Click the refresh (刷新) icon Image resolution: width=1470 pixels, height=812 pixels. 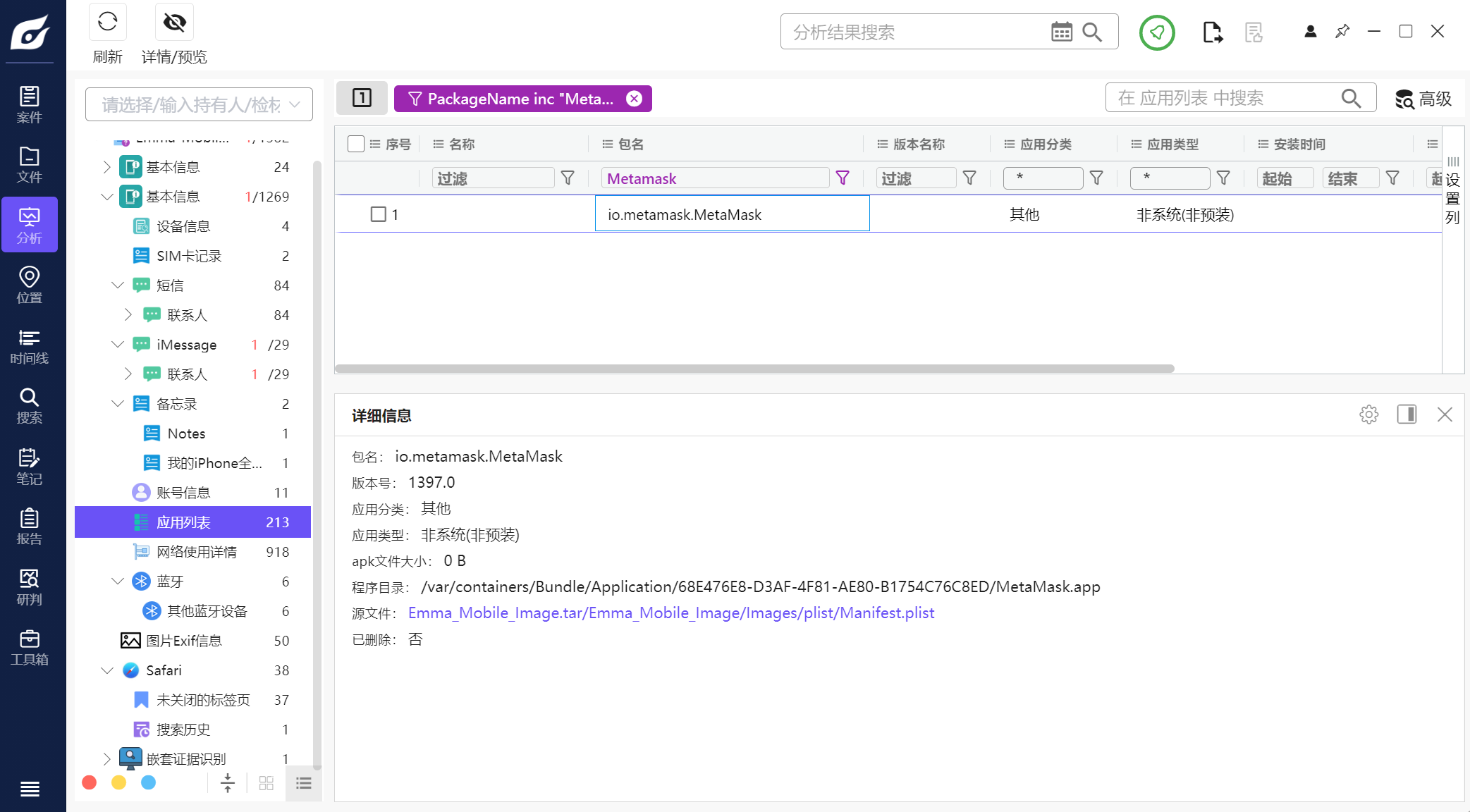coord(107,23)
